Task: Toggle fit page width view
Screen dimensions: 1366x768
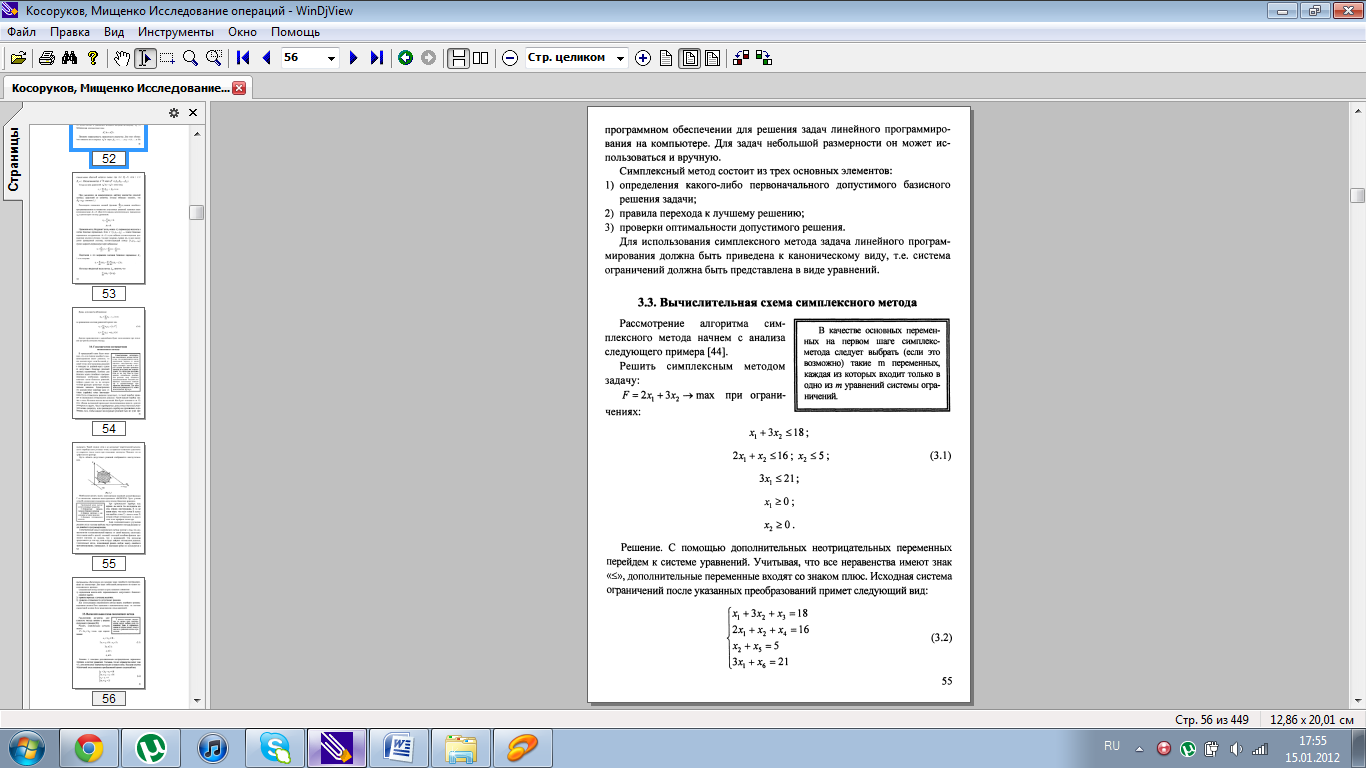Action: [712, 58]
